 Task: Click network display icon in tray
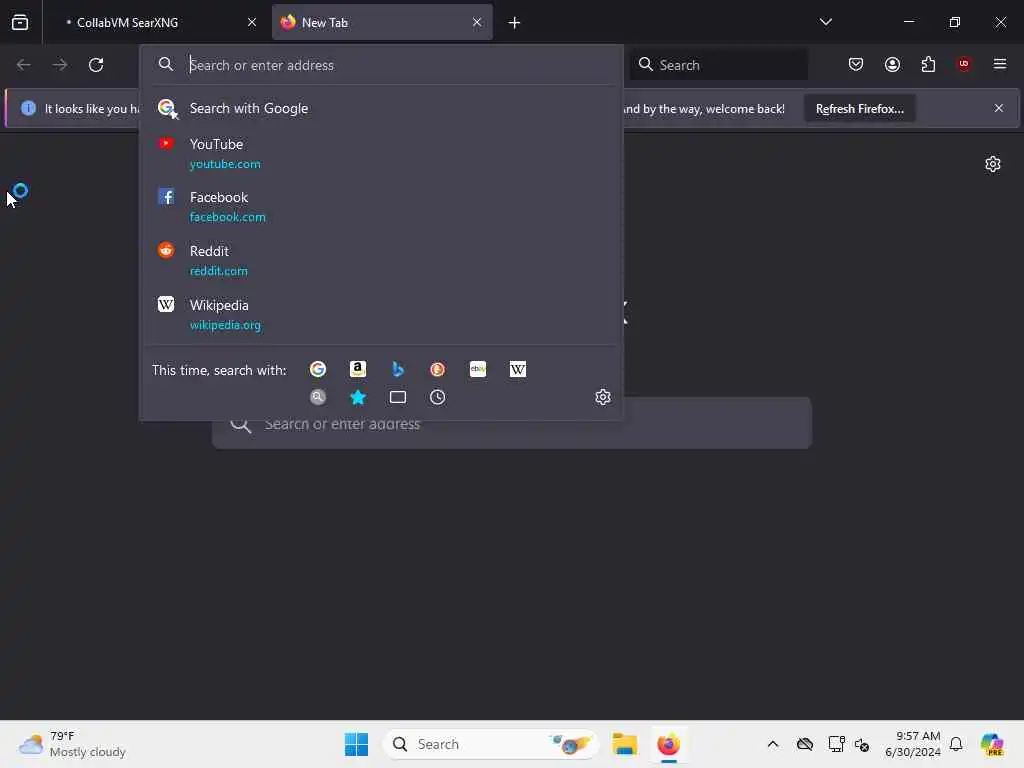tap(836, 744)
